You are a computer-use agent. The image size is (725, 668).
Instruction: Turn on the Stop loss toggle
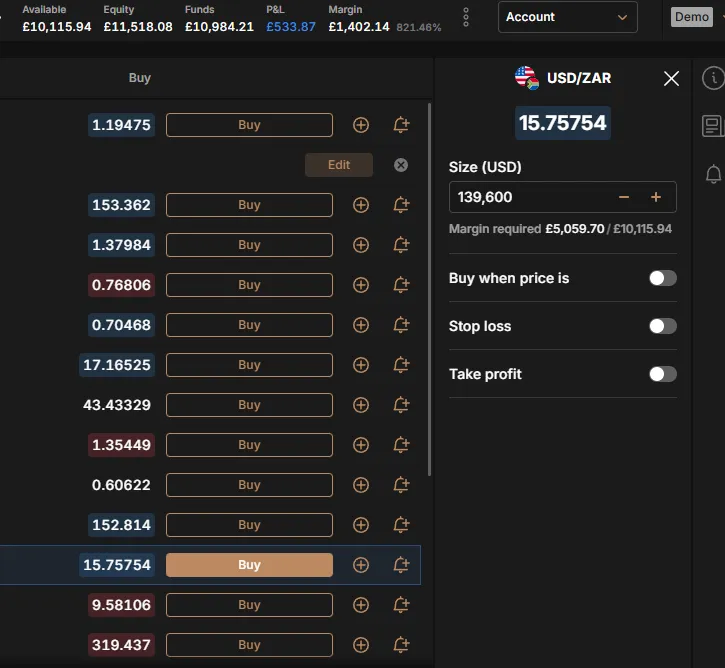662,326
